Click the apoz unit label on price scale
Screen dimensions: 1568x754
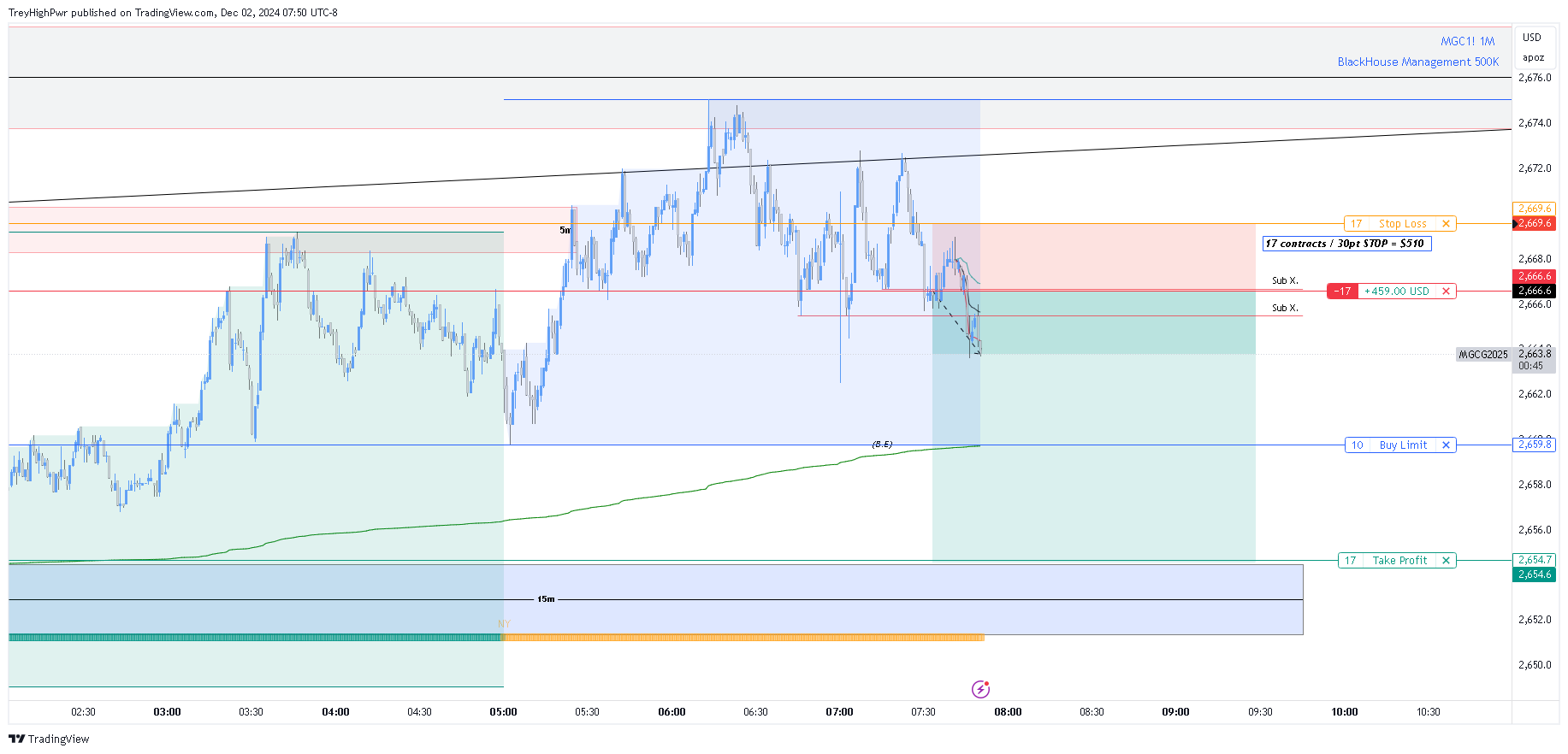pos(1533,58)
